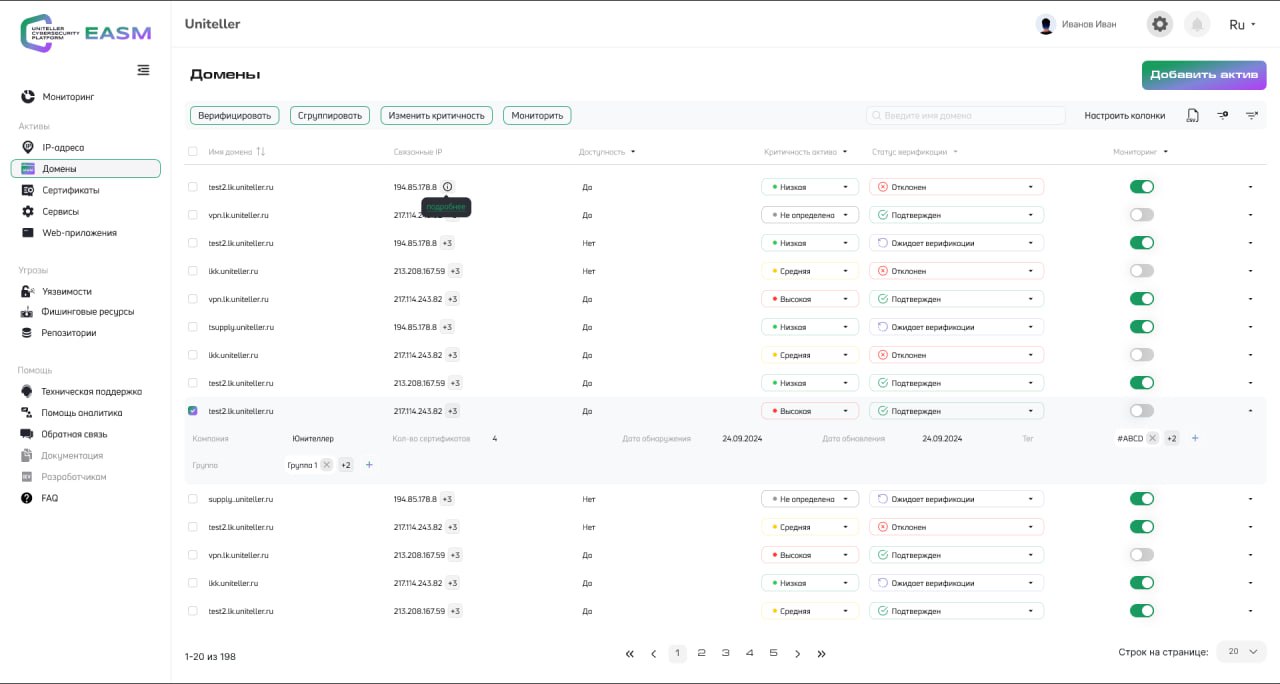Remove the #ABCD tag with its X
This screenshot has height=684, width=1280.
click(1152, 438)
